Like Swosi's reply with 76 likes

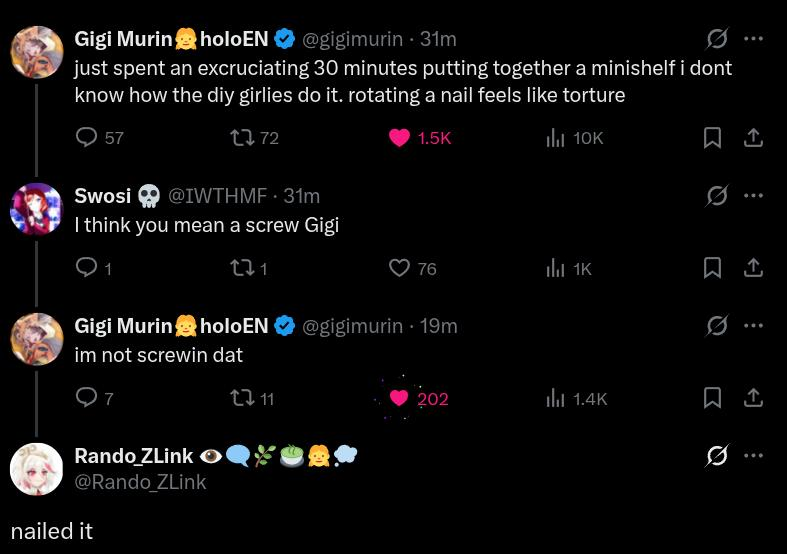click(x=400, y=268)
